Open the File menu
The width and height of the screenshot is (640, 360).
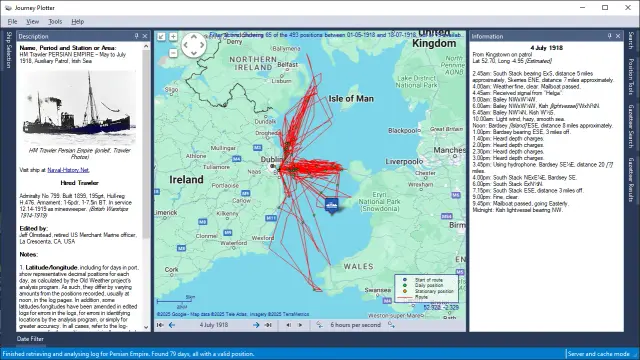coord(12,22)
